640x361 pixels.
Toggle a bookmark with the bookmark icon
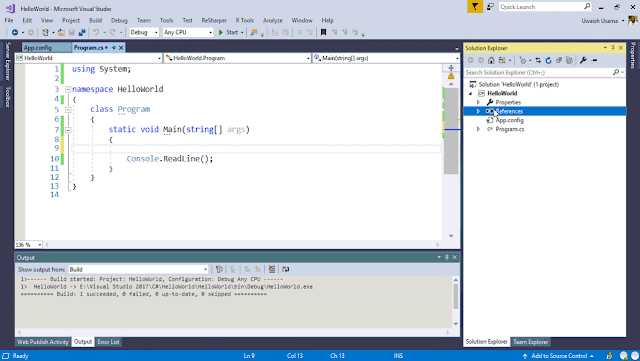323,32
